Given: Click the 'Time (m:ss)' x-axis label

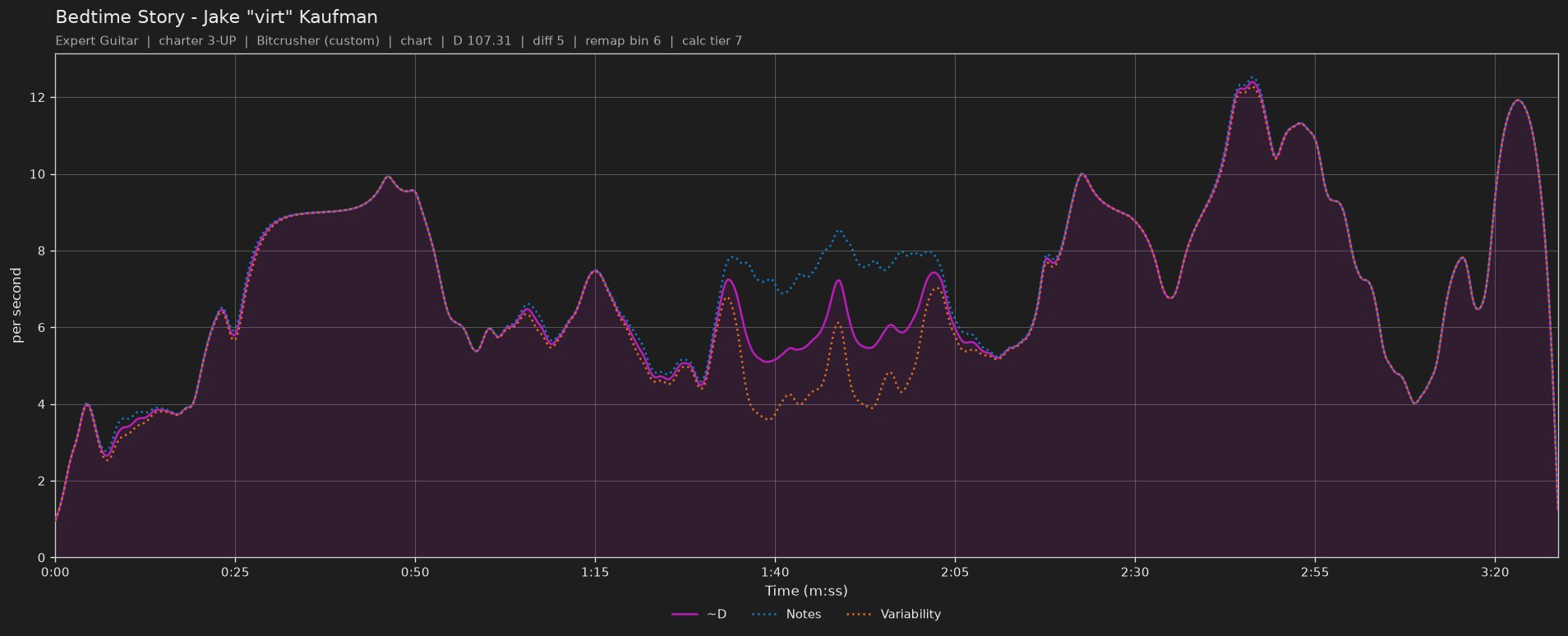Looking at the screenshot, I should pyautogui.click(x=806, y=590).
